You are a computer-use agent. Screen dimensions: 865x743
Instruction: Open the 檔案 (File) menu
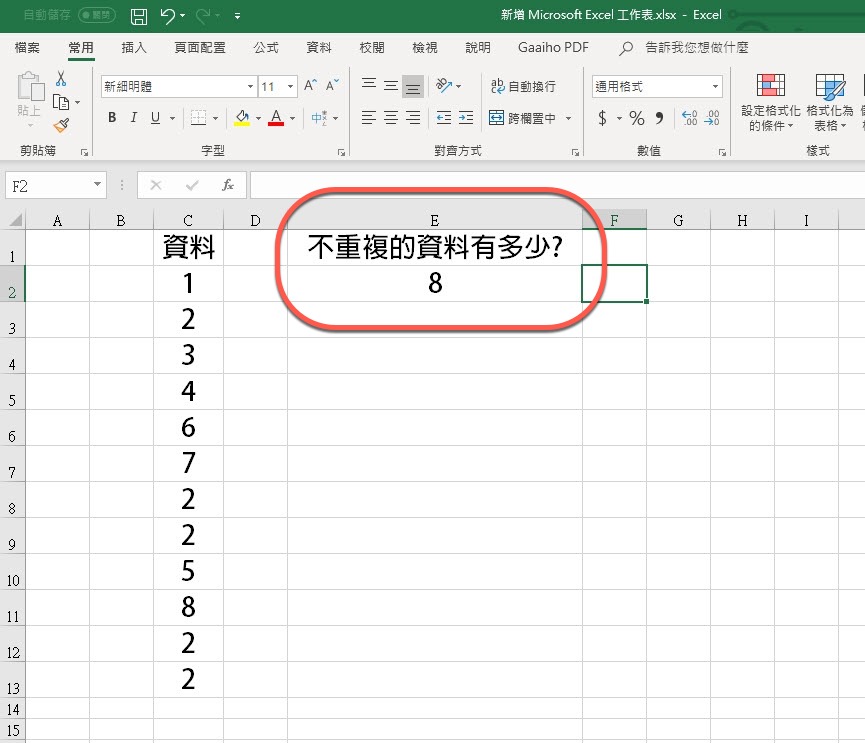27,47
